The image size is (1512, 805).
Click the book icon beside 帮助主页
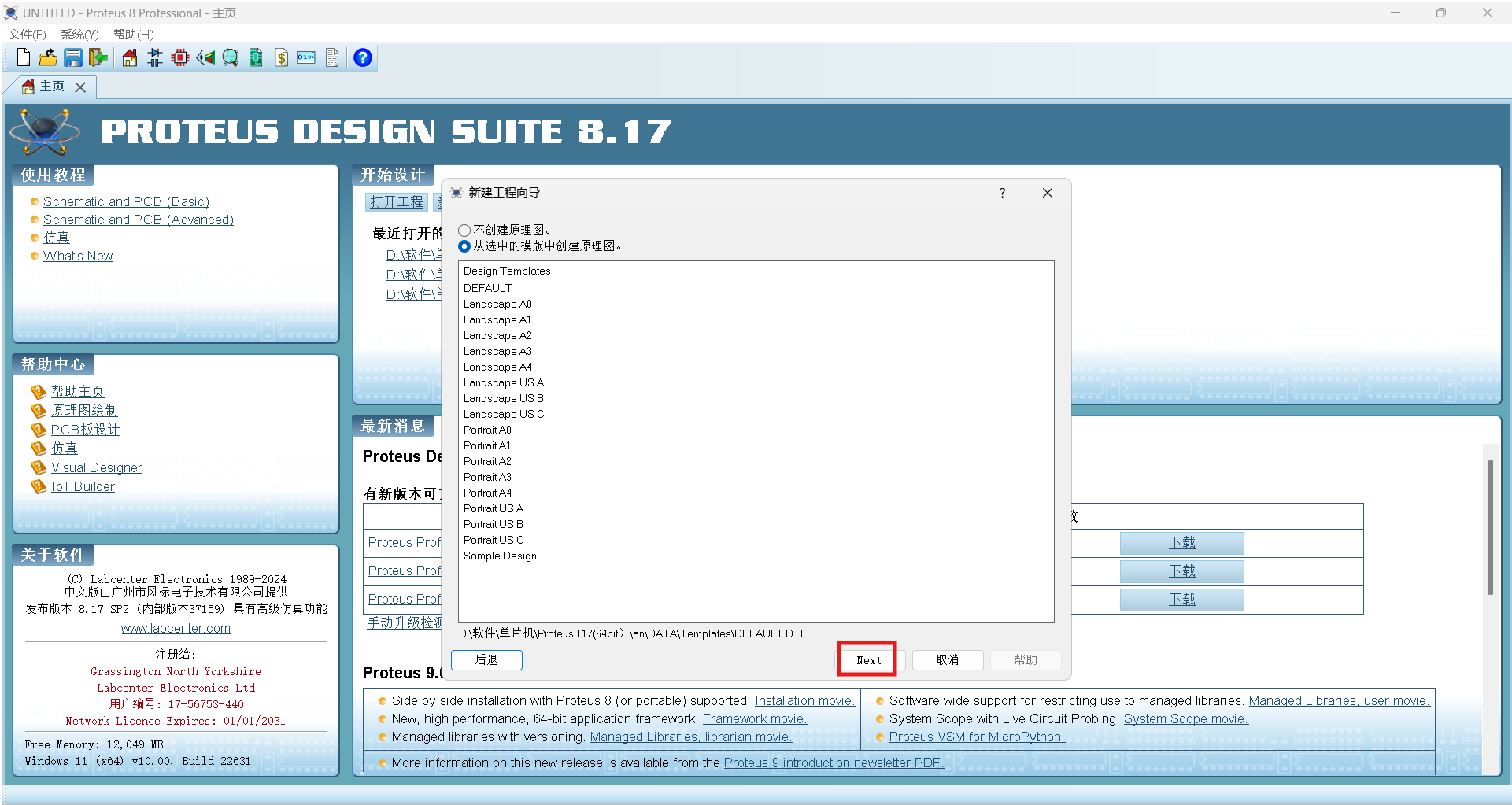tap(39, 391)
